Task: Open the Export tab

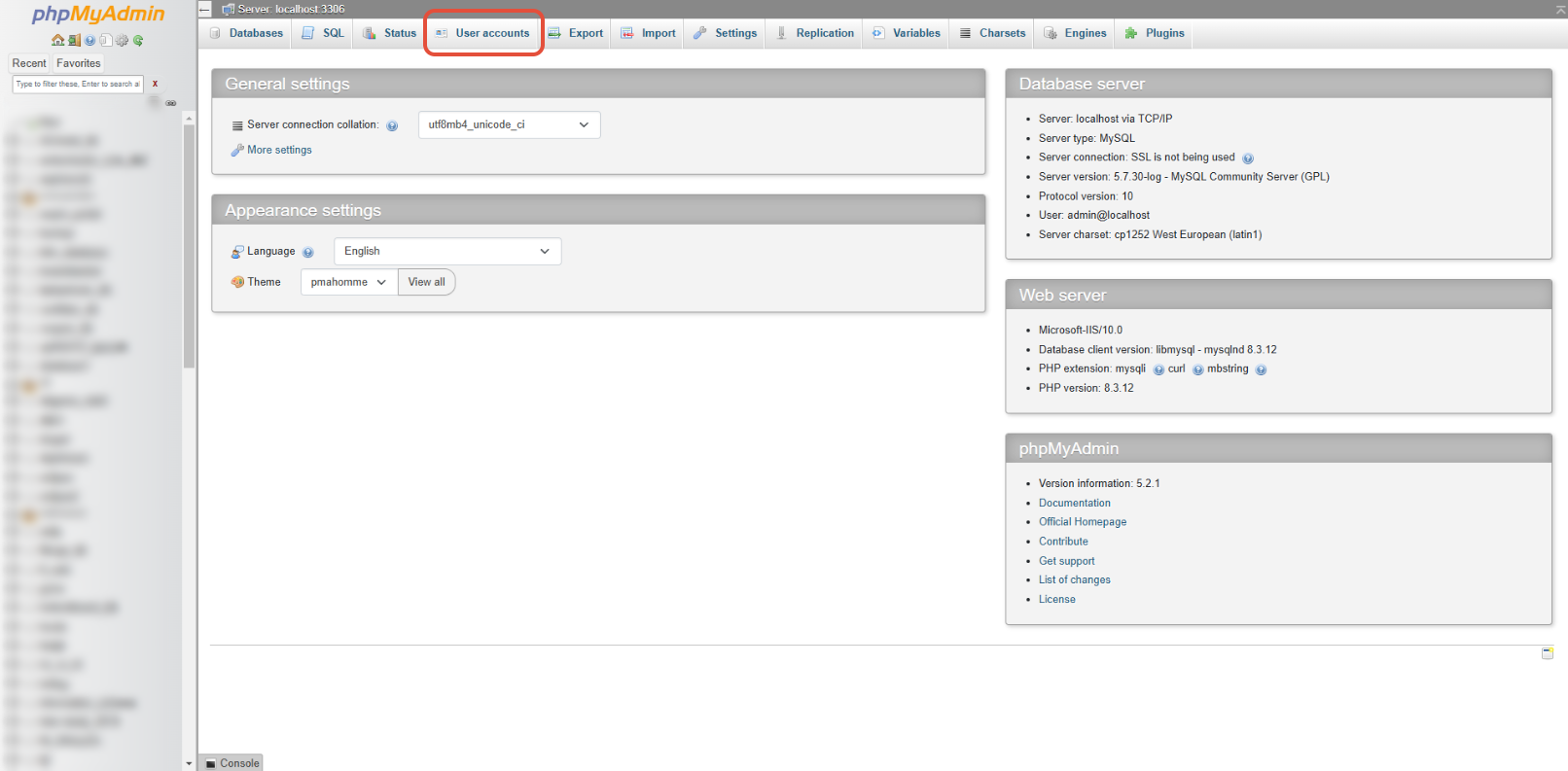Action: 575,33
